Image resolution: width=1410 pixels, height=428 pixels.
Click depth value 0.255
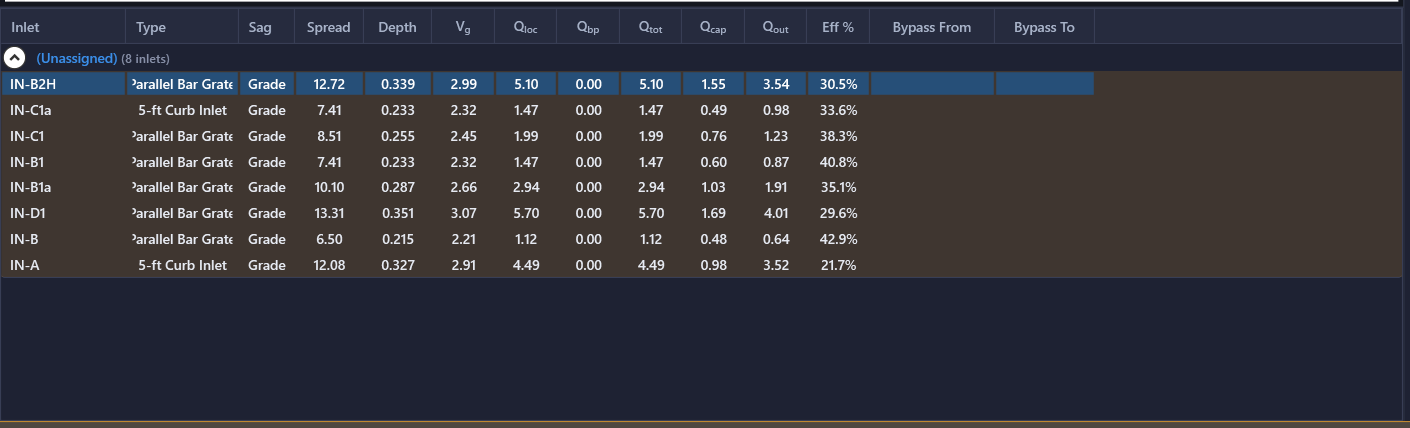pyautogui.click(x=397, y=136)
